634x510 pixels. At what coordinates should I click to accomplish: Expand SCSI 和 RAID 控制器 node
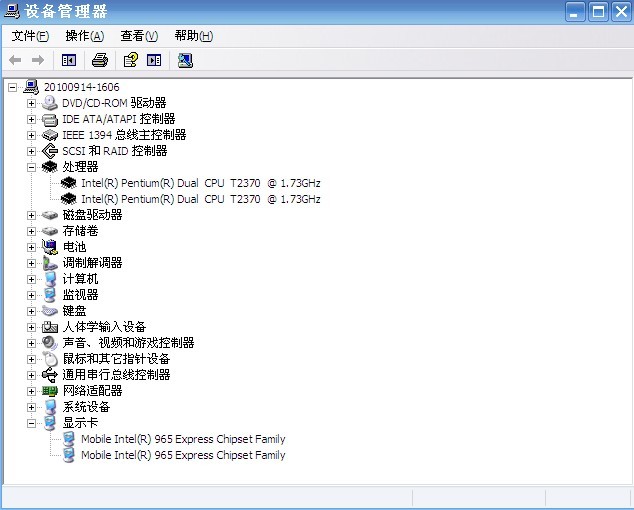coord(31,151)
